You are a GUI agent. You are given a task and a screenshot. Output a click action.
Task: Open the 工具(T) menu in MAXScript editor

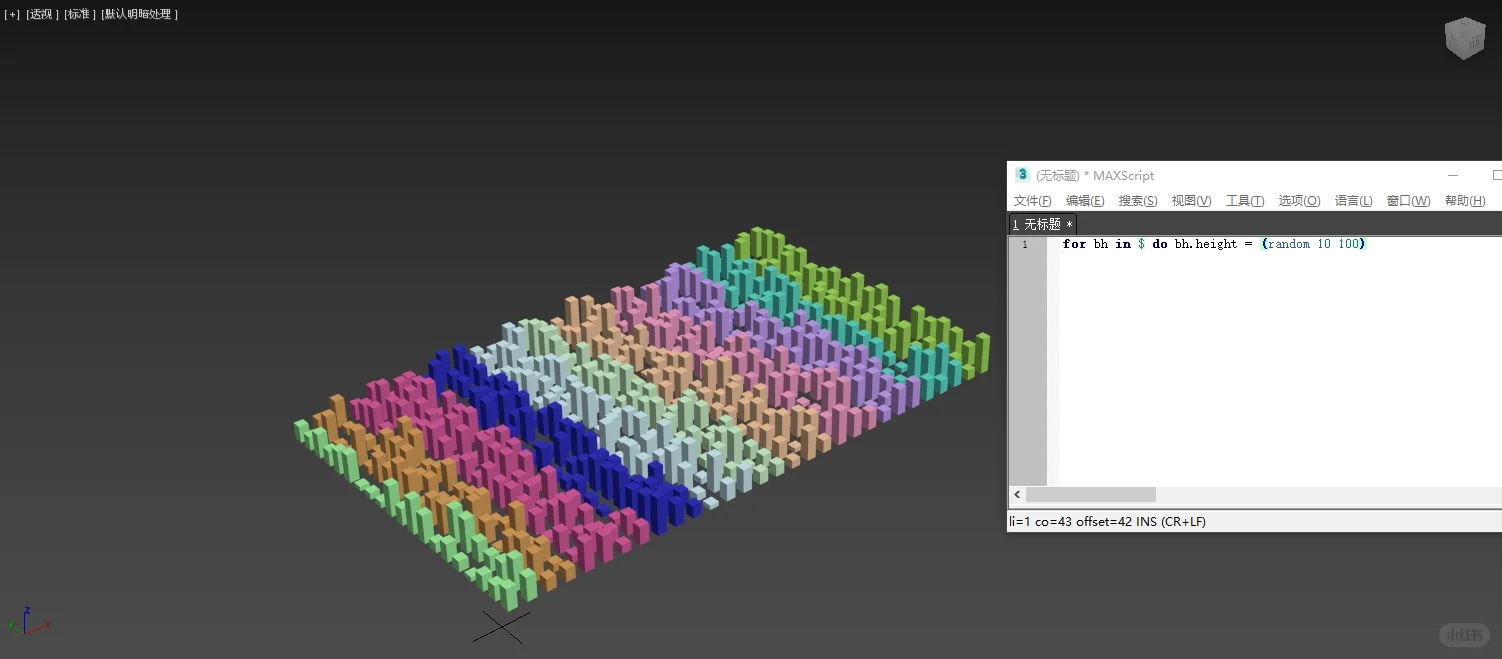tap(1245, 200)
